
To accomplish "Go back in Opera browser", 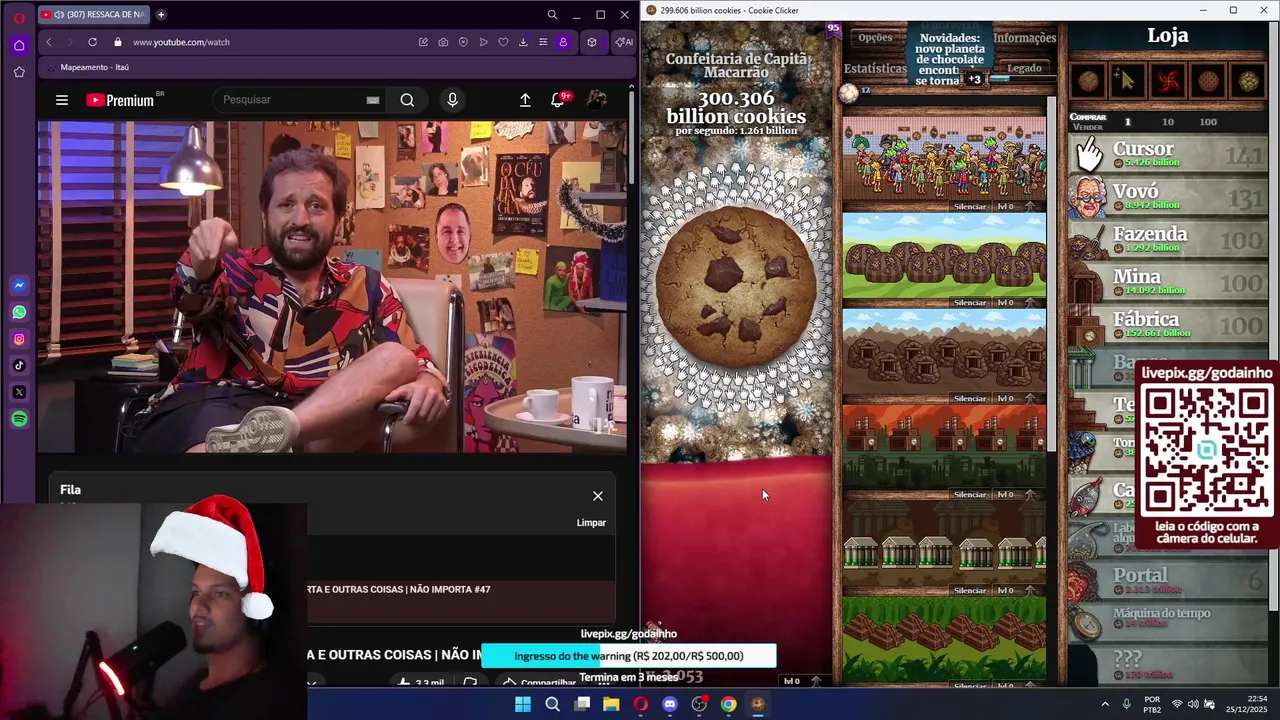I will 49,42.
